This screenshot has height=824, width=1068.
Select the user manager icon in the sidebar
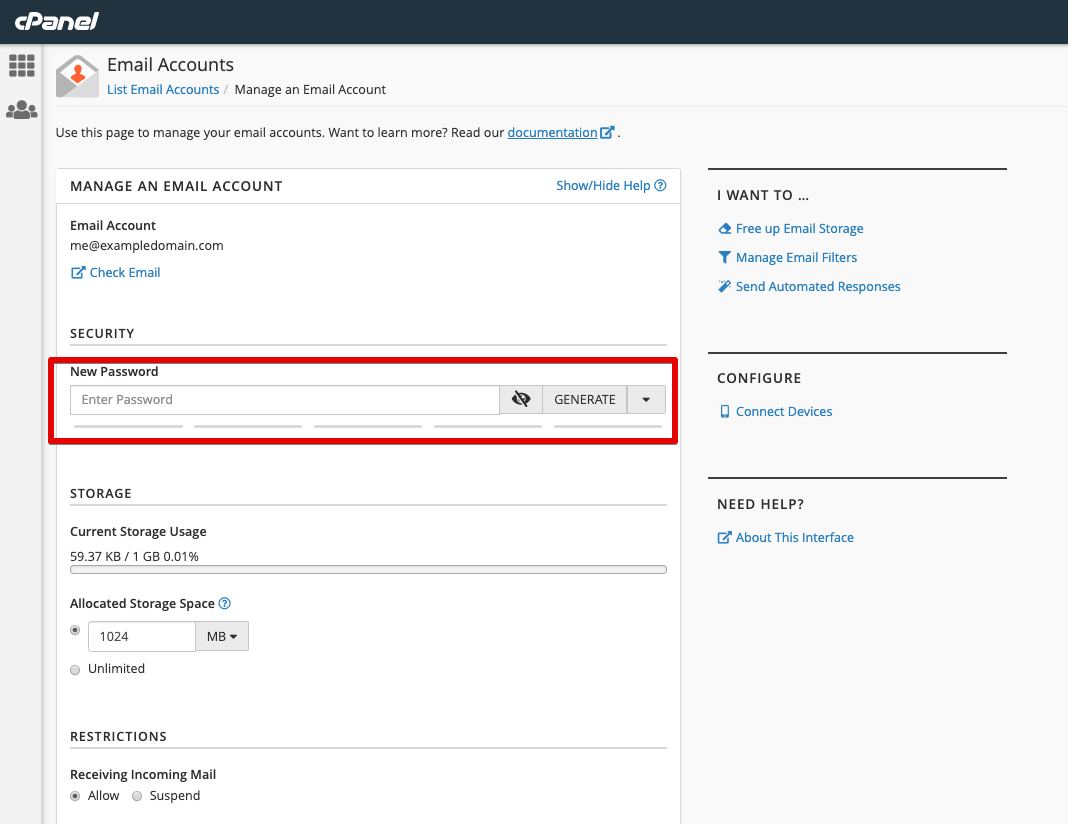coord(21,110)
